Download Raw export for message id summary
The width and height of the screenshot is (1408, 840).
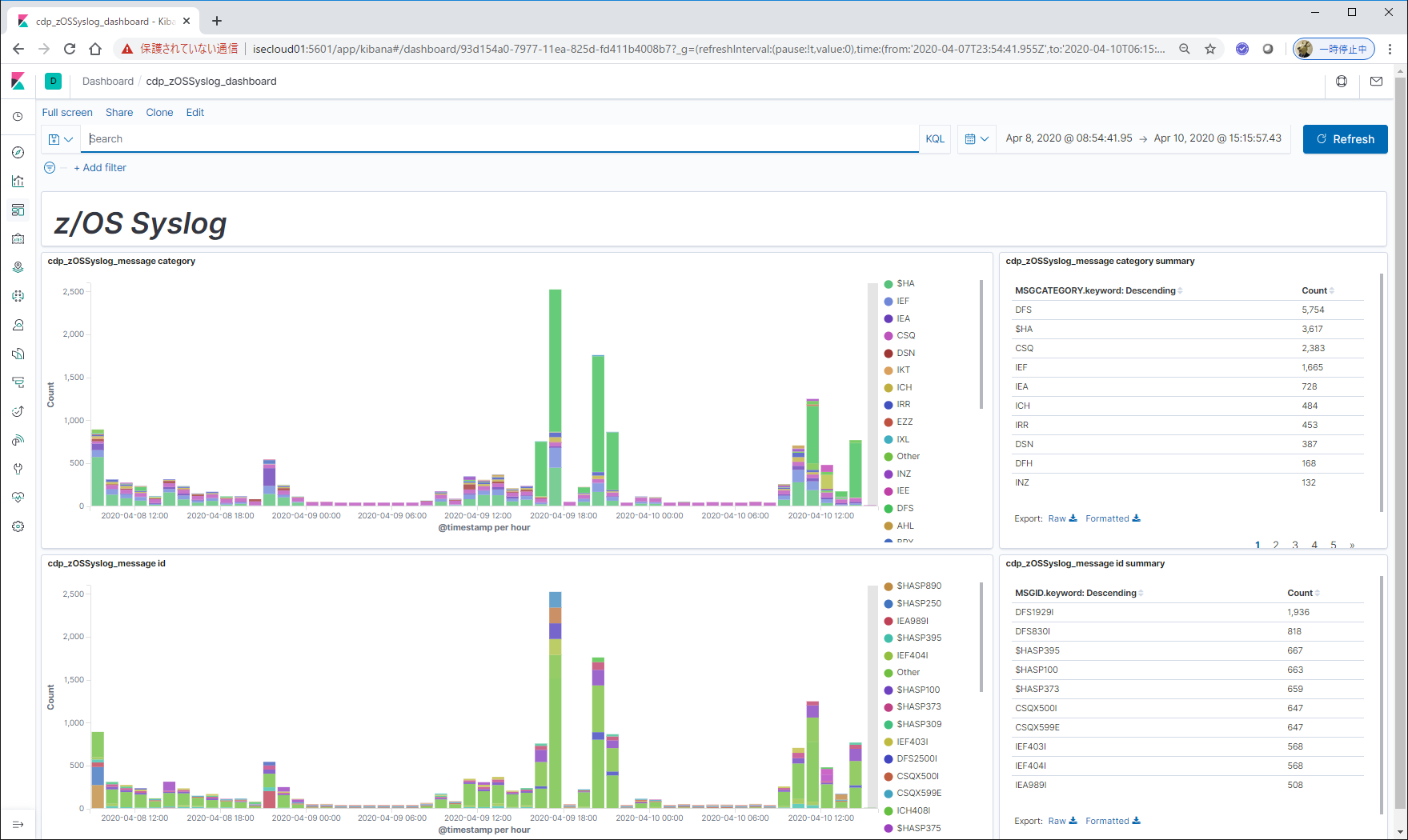pos(1063,821)
